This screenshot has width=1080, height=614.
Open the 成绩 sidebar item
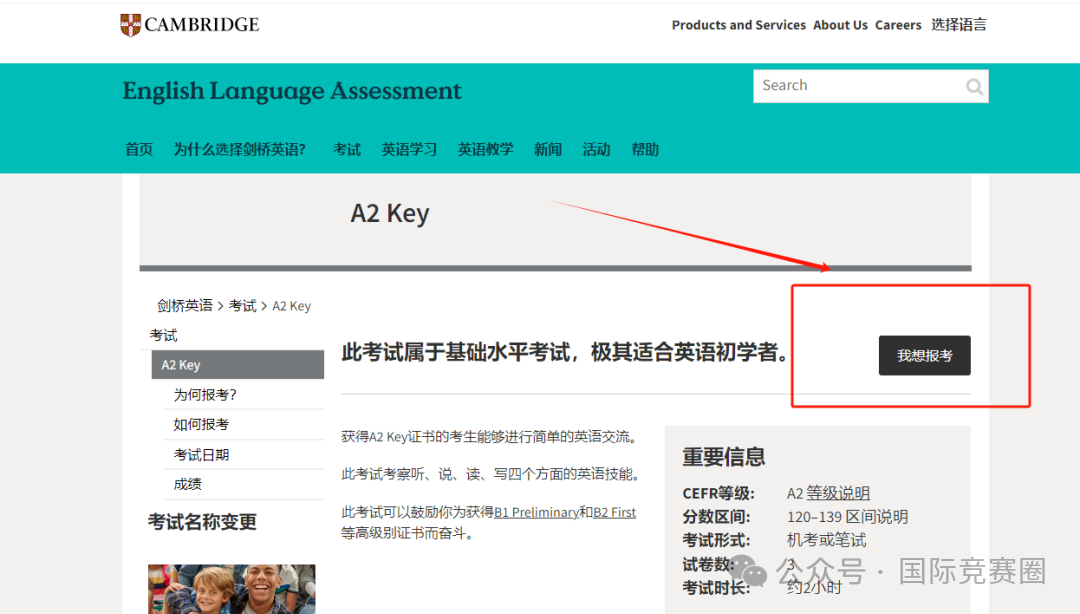pyautogui.click(x=187, y=484)
